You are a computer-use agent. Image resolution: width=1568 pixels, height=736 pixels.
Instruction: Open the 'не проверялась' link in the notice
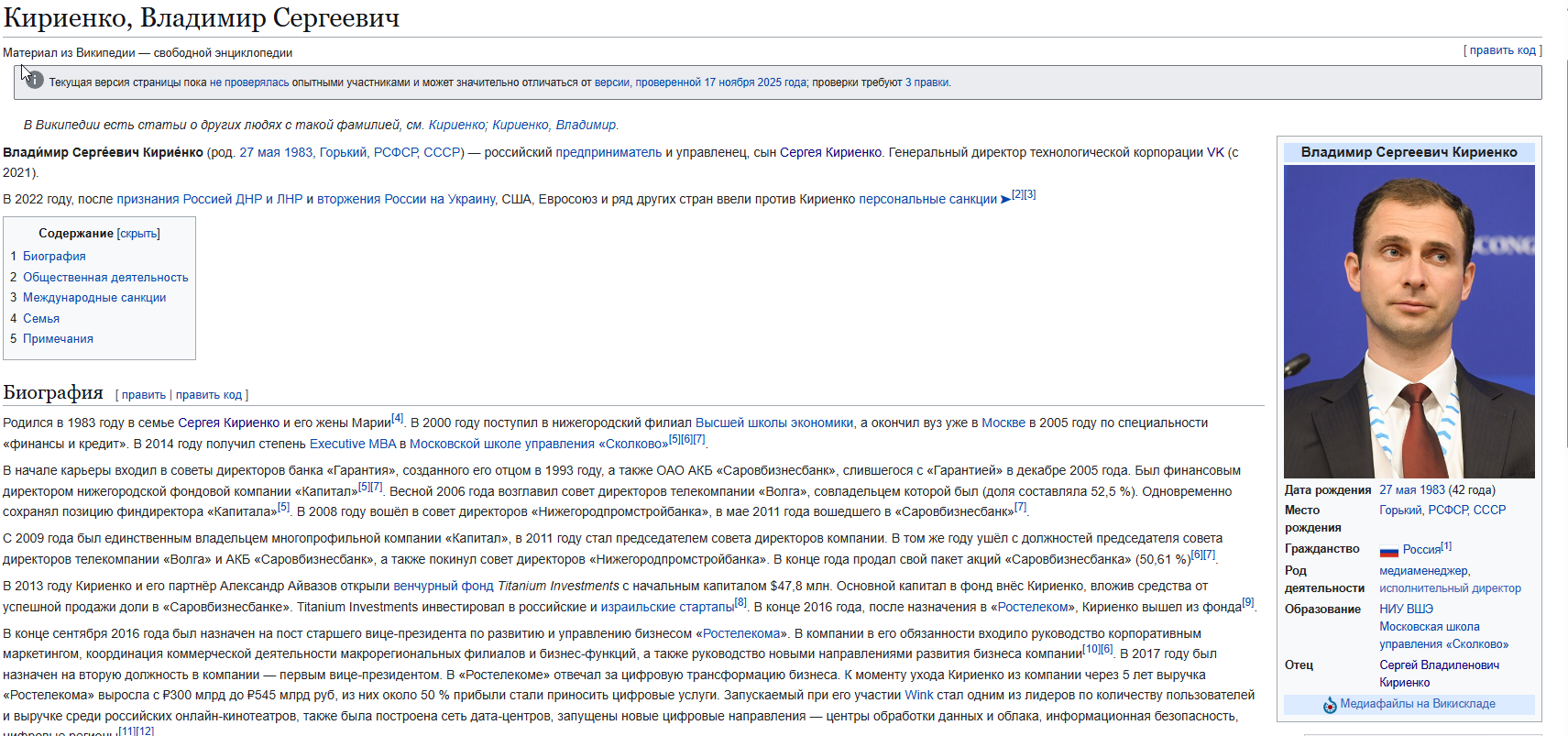249,82
